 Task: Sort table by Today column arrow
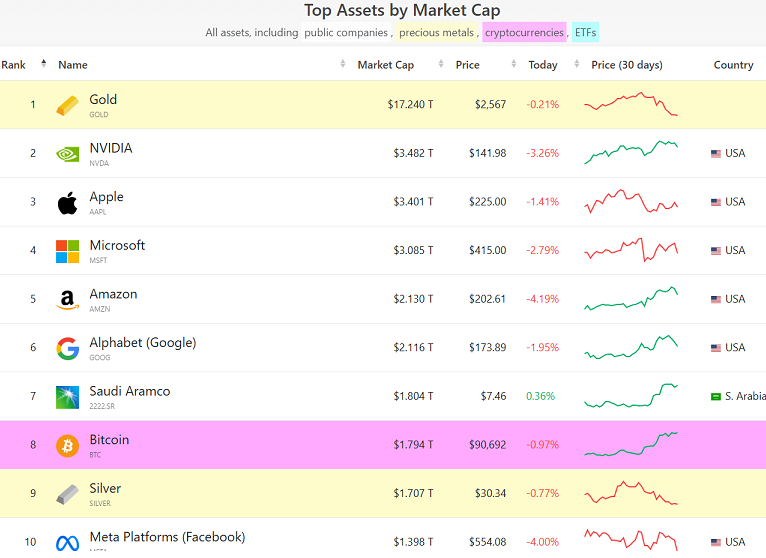[x=576, y=64]
